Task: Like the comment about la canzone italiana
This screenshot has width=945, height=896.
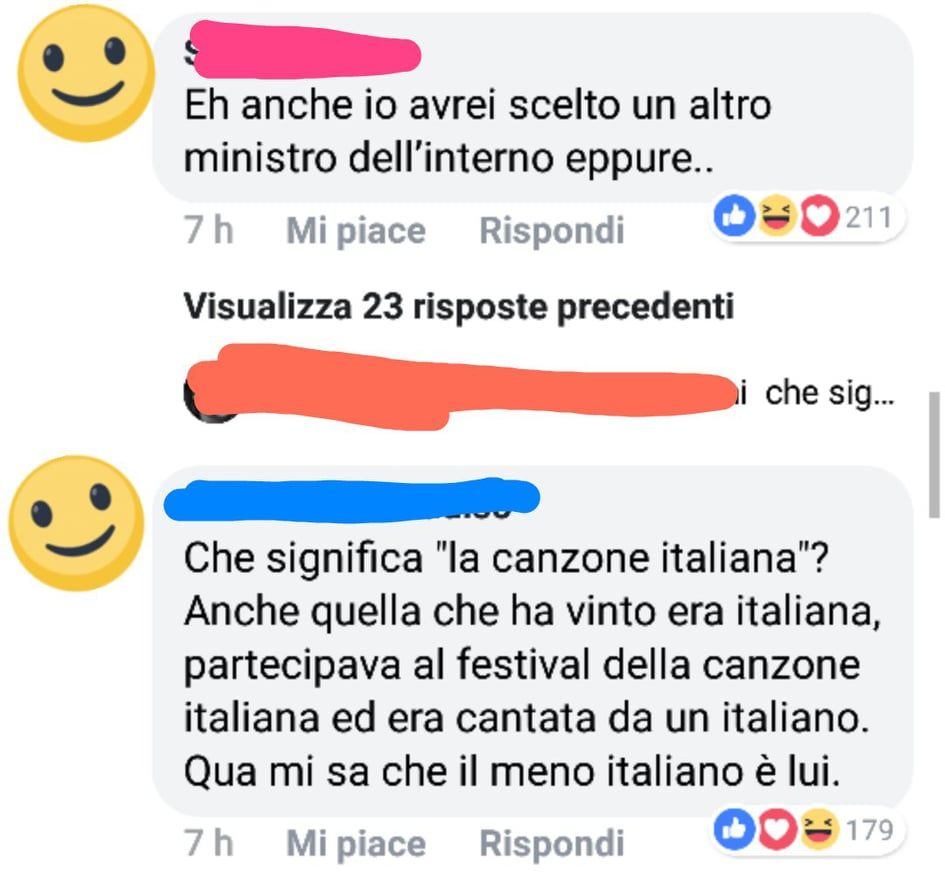Action: pos(356,844)
